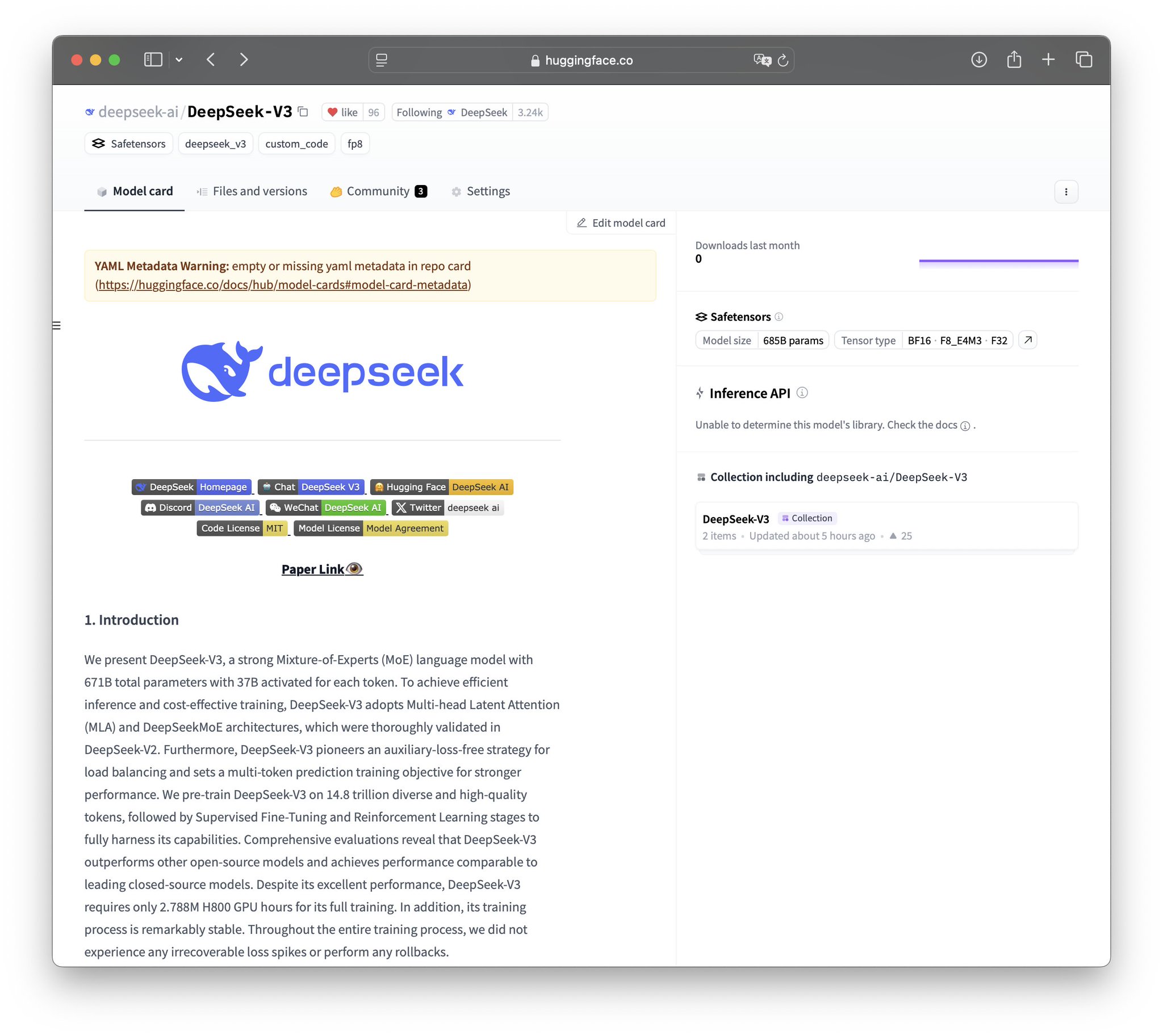The width and height of the screenshot is (1163, 1036).
Task: Open the Code License MIT badge
Action: 242,528
